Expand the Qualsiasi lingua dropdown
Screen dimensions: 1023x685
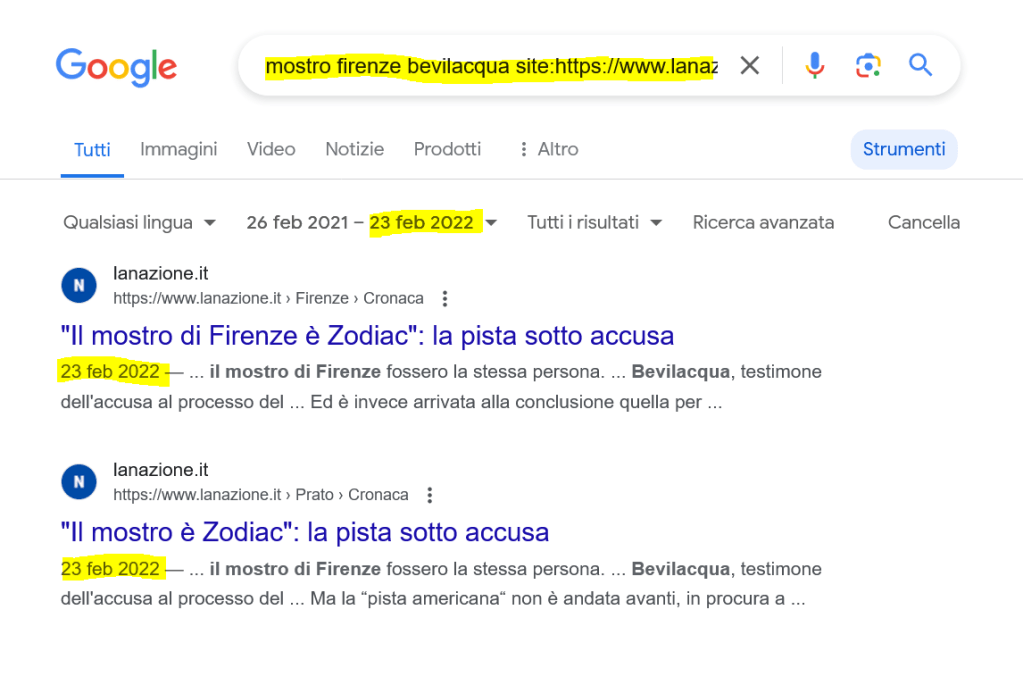(x=139, y=222)
